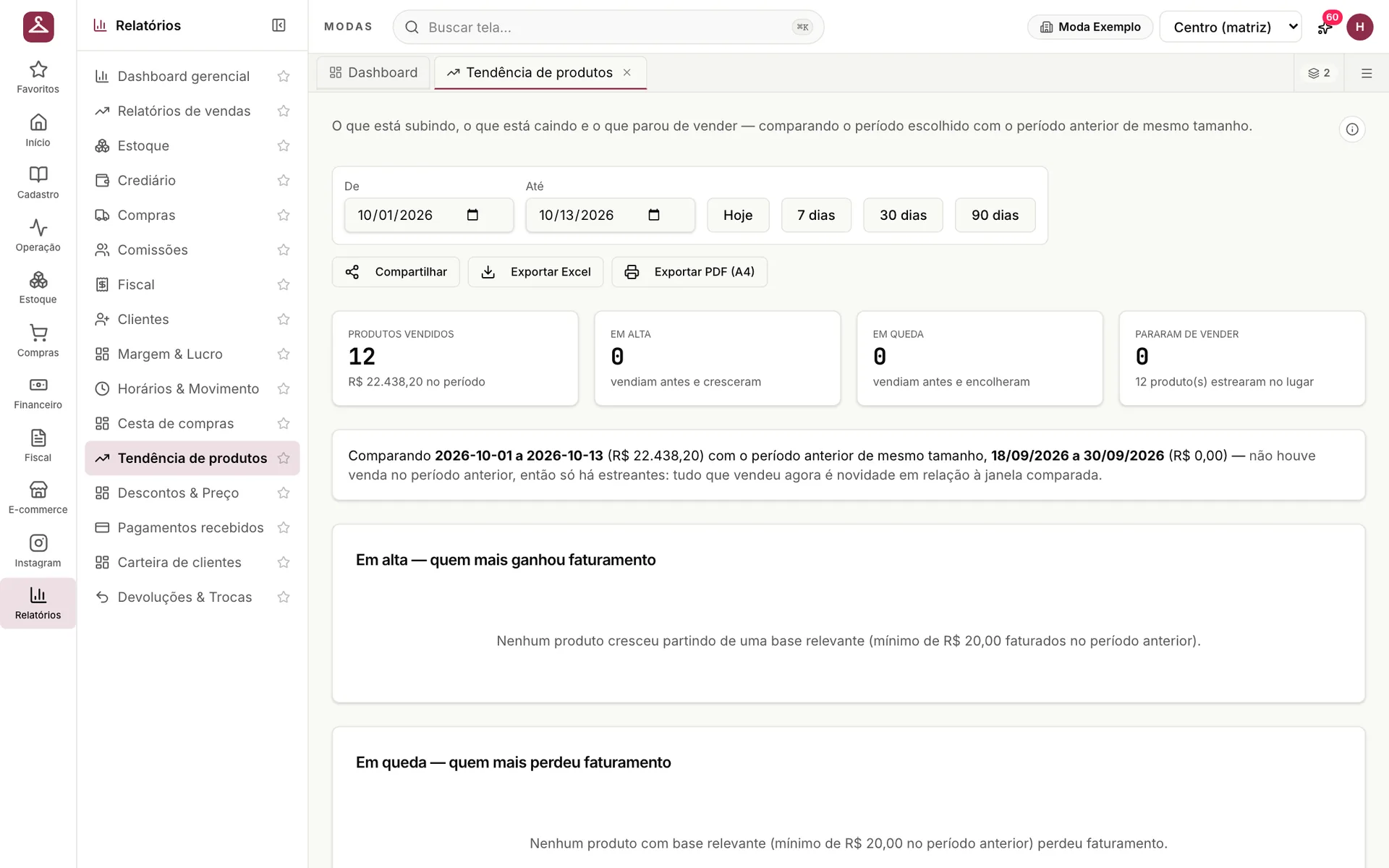The height and width of the screenshot is (868, 1389).
Task: Open Dashboard gerencial report
Action: coord(184,76)
